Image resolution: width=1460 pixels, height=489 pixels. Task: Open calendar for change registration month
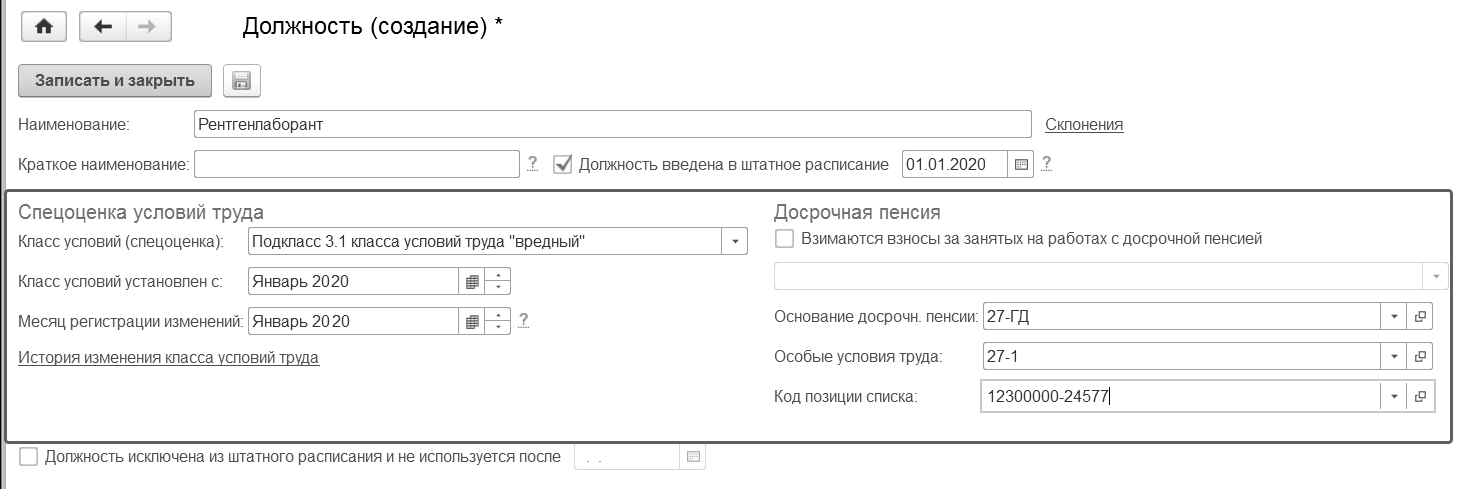[473, 322]
